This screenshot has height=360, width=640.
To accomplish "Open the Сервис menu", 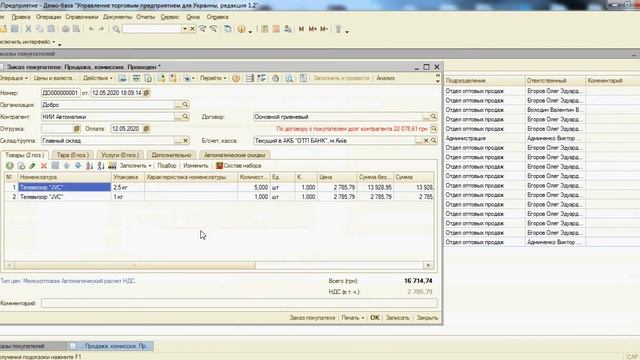I will tap(170, 17).
